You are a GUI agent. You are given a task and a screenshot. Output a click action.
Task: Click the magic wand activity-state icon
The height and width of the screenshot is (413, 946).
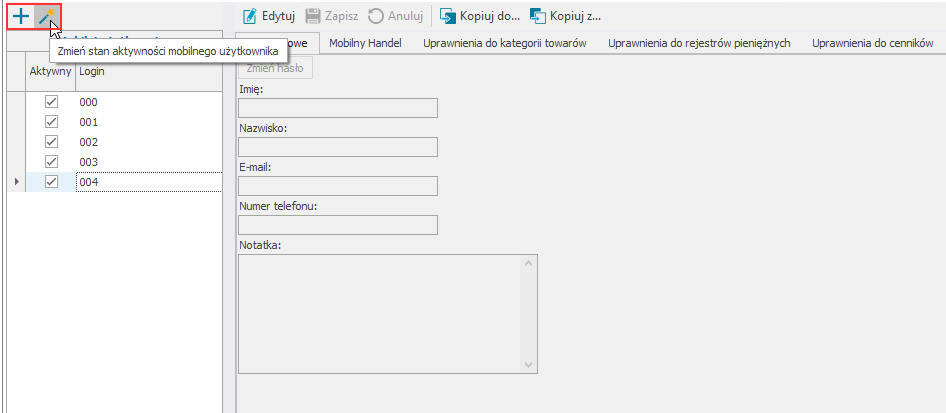pos(45,17)
